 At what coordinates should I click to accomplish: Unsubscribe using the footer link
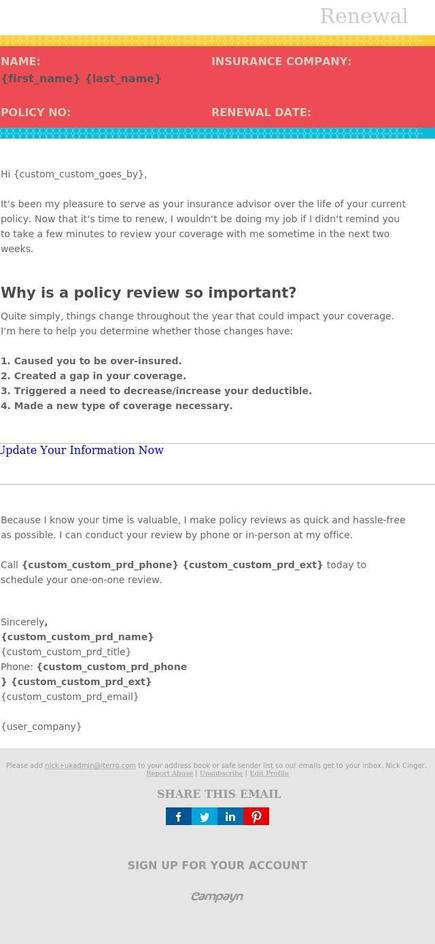click(x=221, y=773)
